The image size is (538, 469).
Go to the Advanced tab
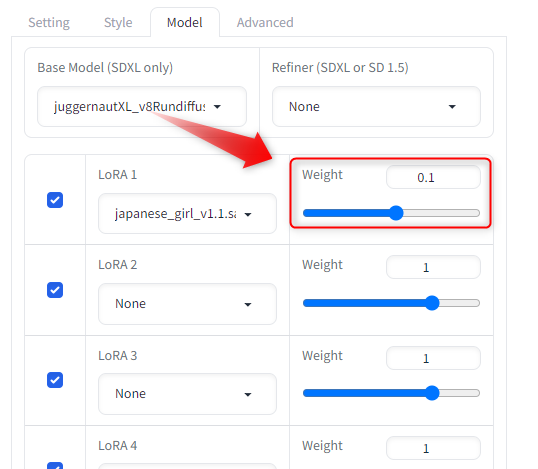click(x=265, y=23)
